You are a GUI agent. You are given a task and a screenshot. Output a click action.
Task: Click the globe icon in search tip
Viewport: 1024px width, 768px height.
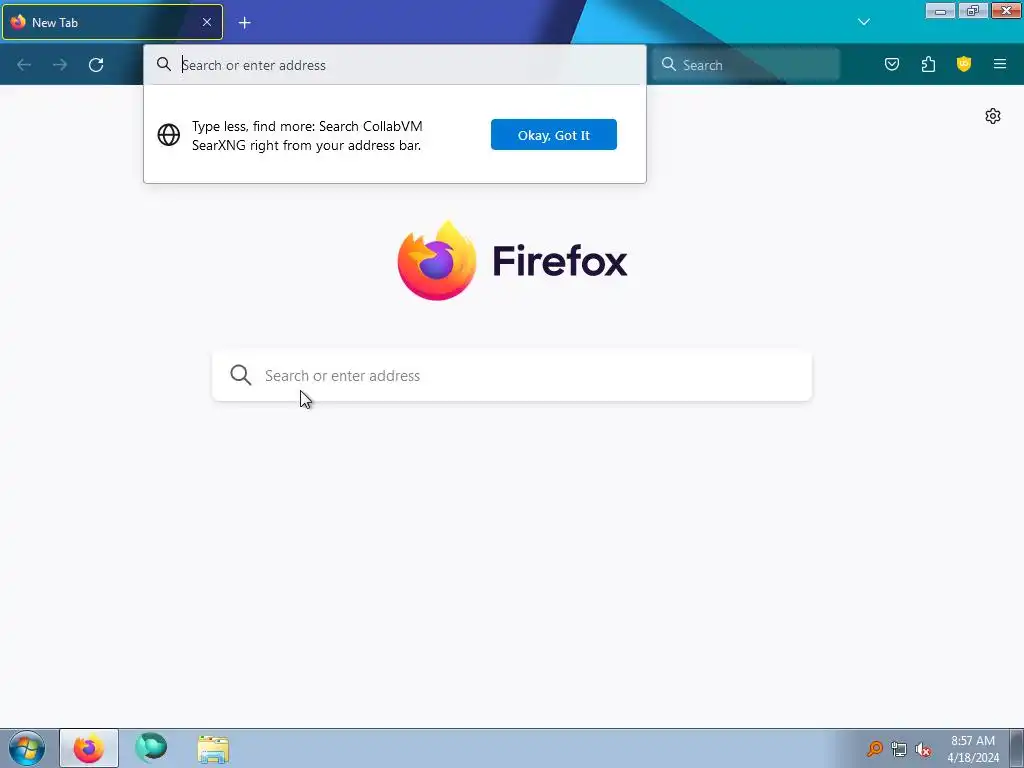click(x=168, y=135)
